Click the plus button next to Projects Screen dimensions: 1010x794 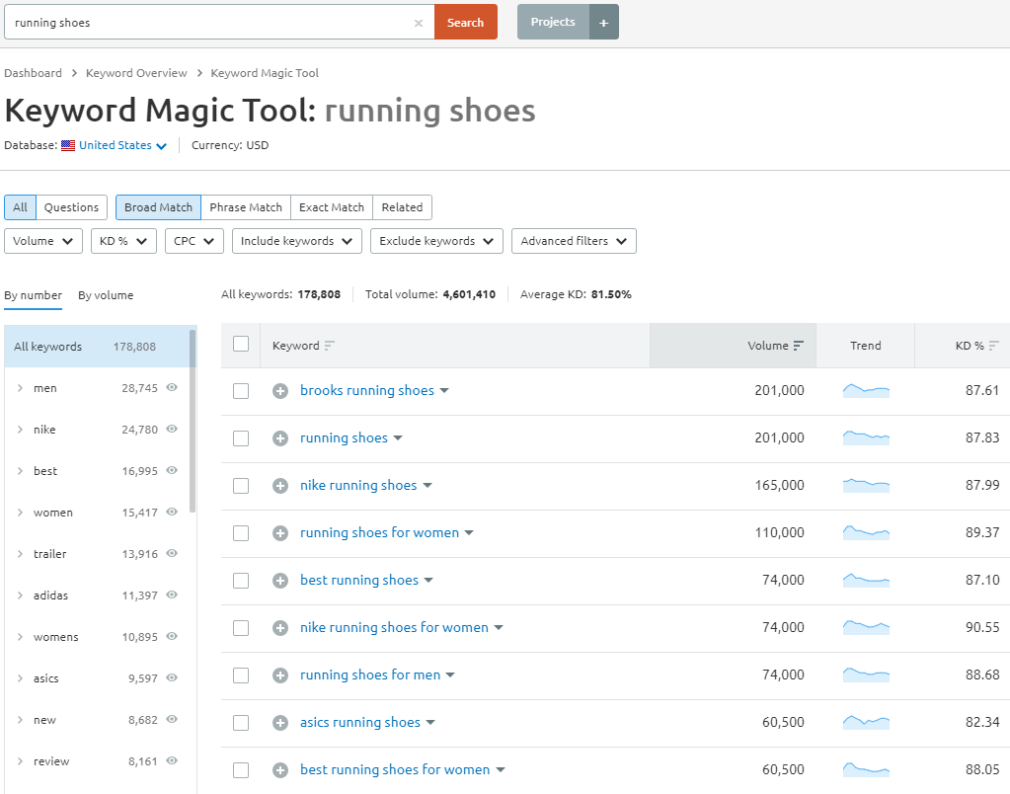pos(604,22)
